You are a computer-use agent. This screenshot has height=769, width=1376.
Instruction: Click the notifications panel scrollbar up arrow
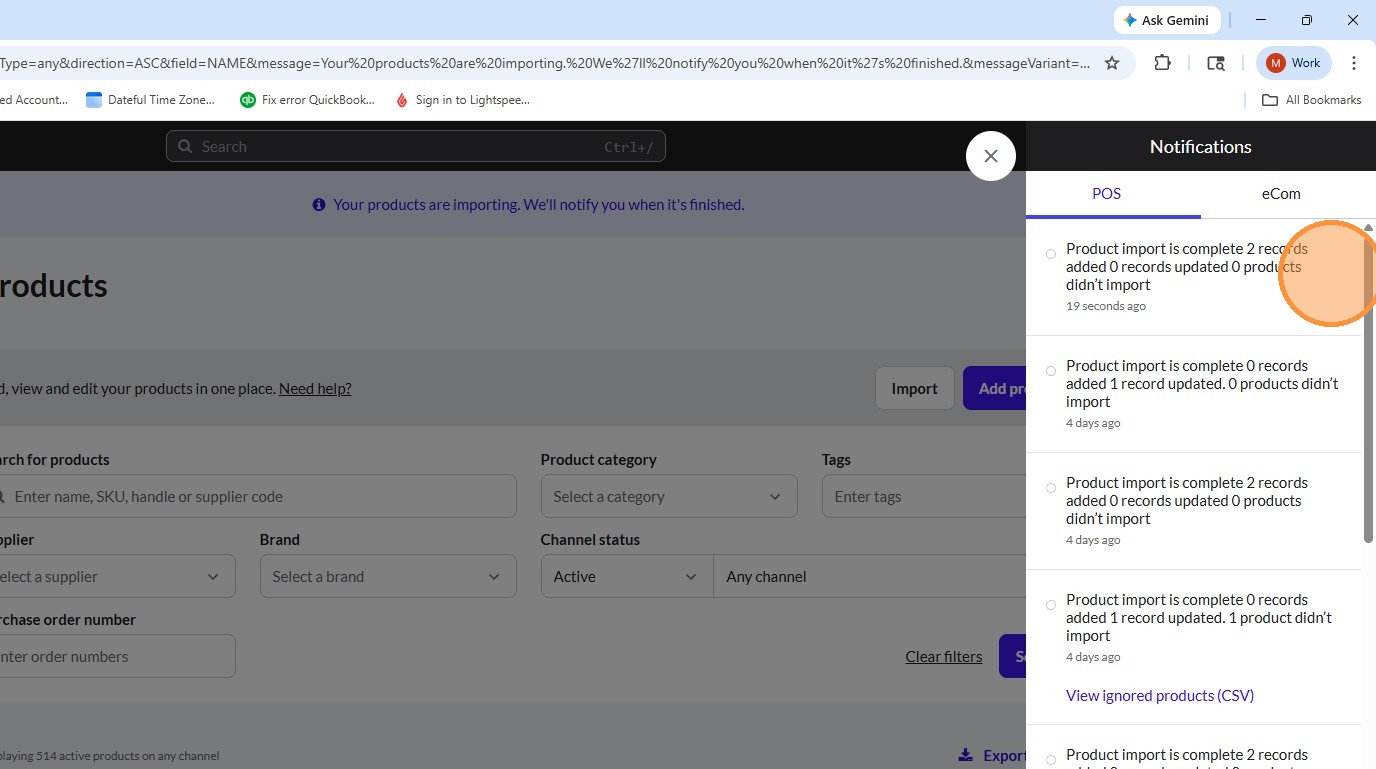tap(1369, 228)
